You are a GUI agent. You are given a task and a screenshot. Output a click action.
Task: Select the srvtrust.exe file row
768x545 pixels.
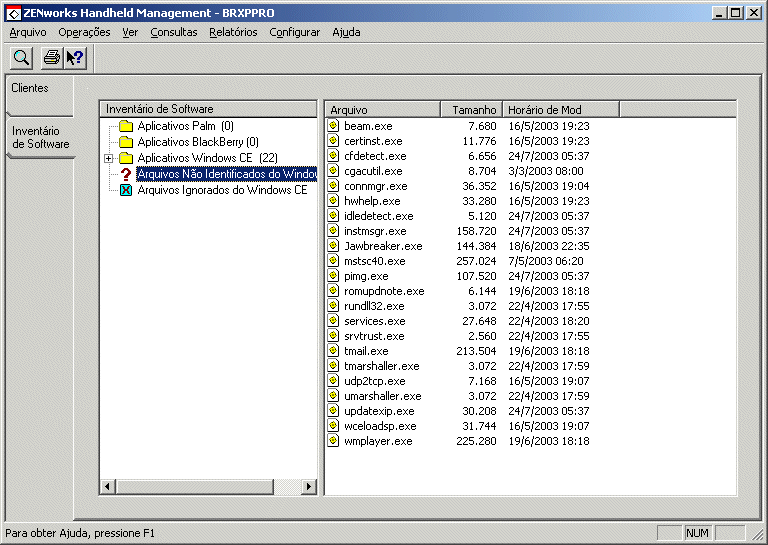pyautogui.click(x=459, y=336)
